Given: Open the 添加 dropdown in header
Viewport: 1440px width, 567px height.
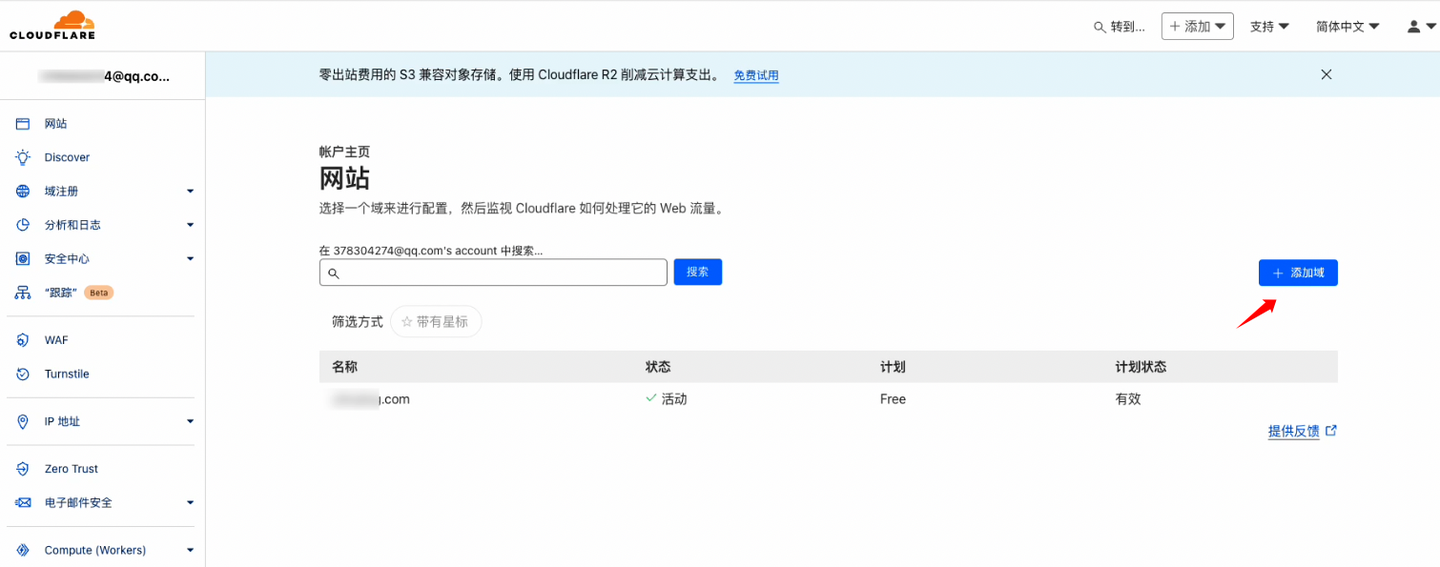Looking at the screenshot, I should [x=1197, y=26].
